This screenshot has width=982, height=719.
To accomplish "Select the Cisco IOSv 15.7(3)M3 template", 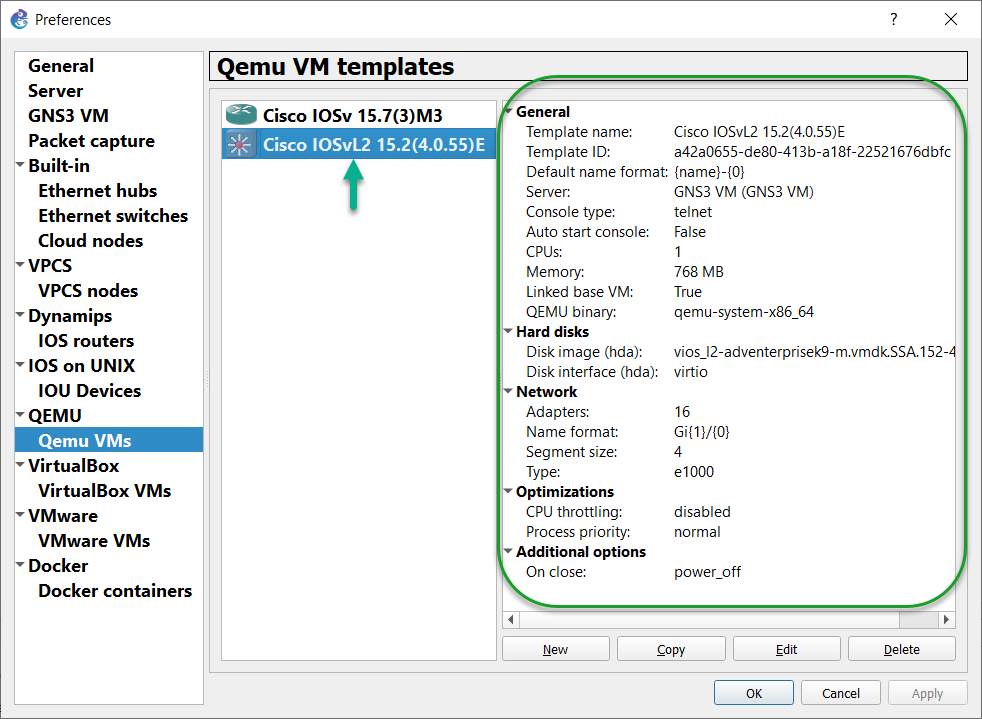I will 359,115.
